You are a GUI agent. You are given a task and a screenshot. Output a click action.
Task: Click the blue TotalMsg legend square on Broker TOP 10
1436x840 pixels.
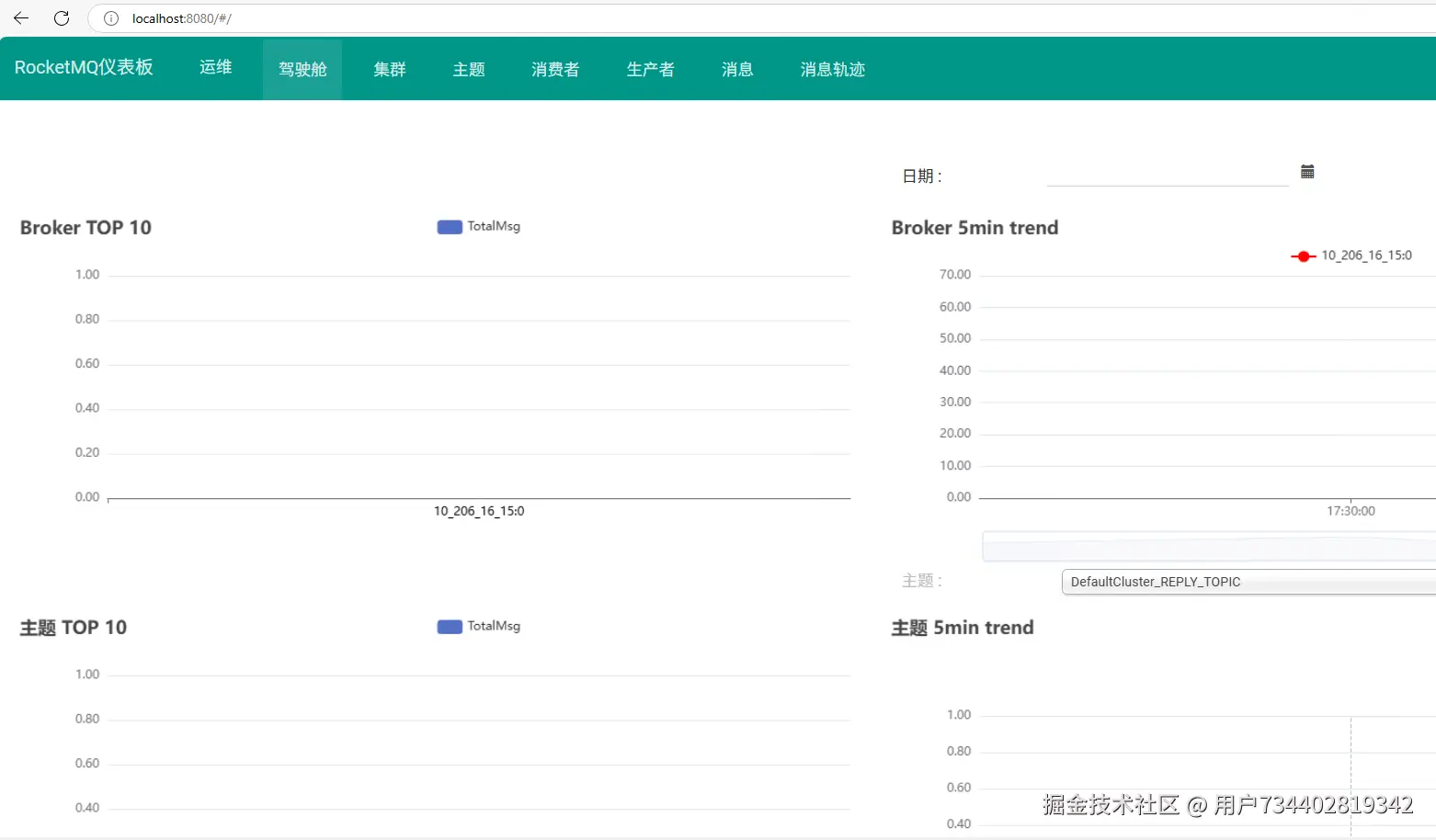[449, 226]
